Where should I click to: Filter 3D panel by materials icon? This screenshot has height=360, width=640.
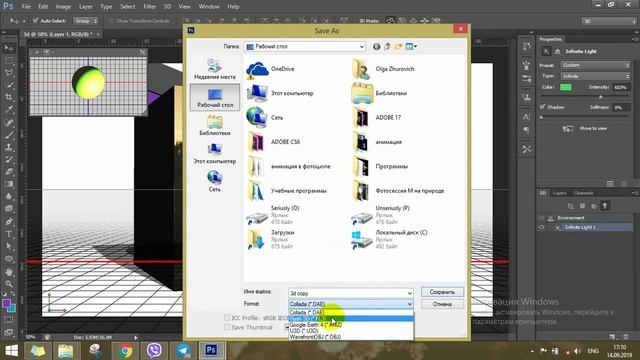593,206
